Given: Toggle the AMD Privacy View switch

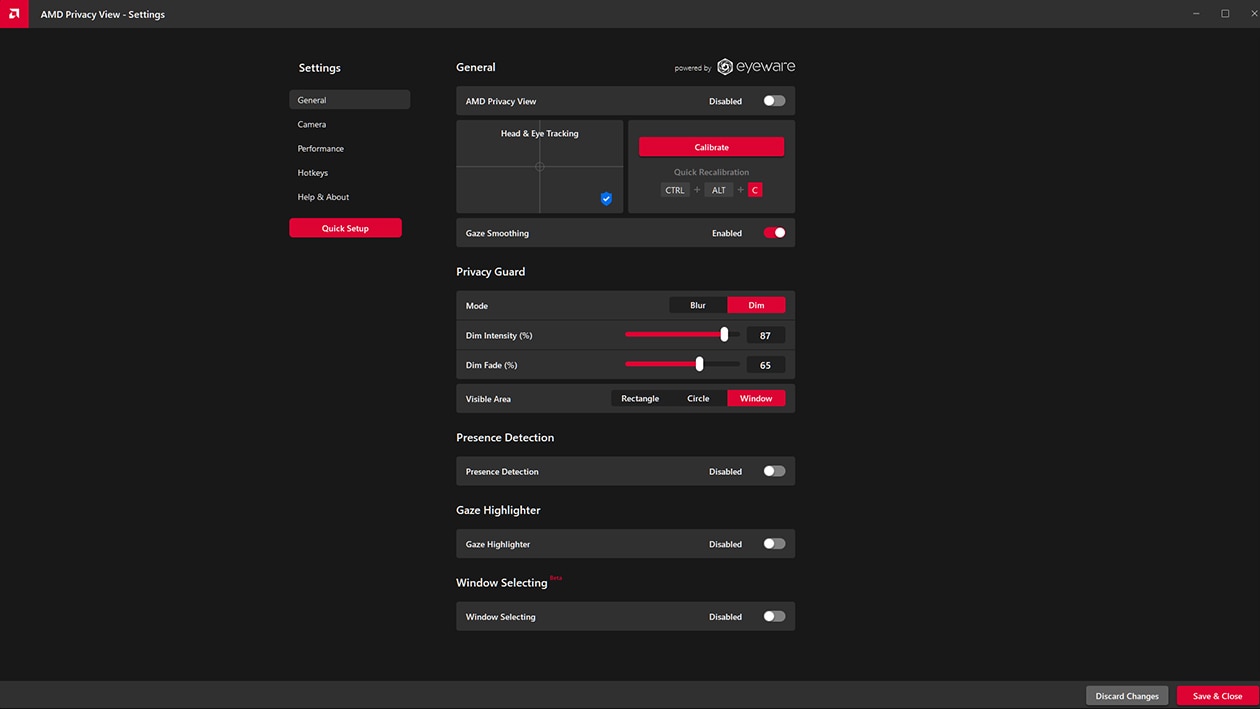Looking at the screenshot, I should pyautogui.click(x=774, y=101).
